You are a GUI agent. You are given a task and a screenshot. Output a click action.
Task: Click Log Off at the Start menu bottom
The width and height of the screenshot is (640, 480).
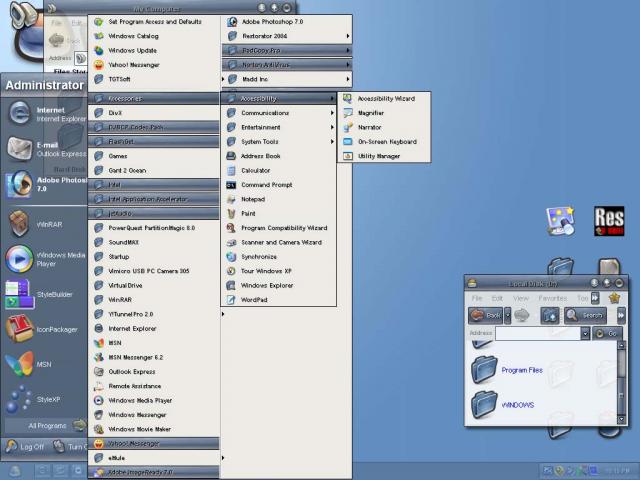(x=25, y=447)
